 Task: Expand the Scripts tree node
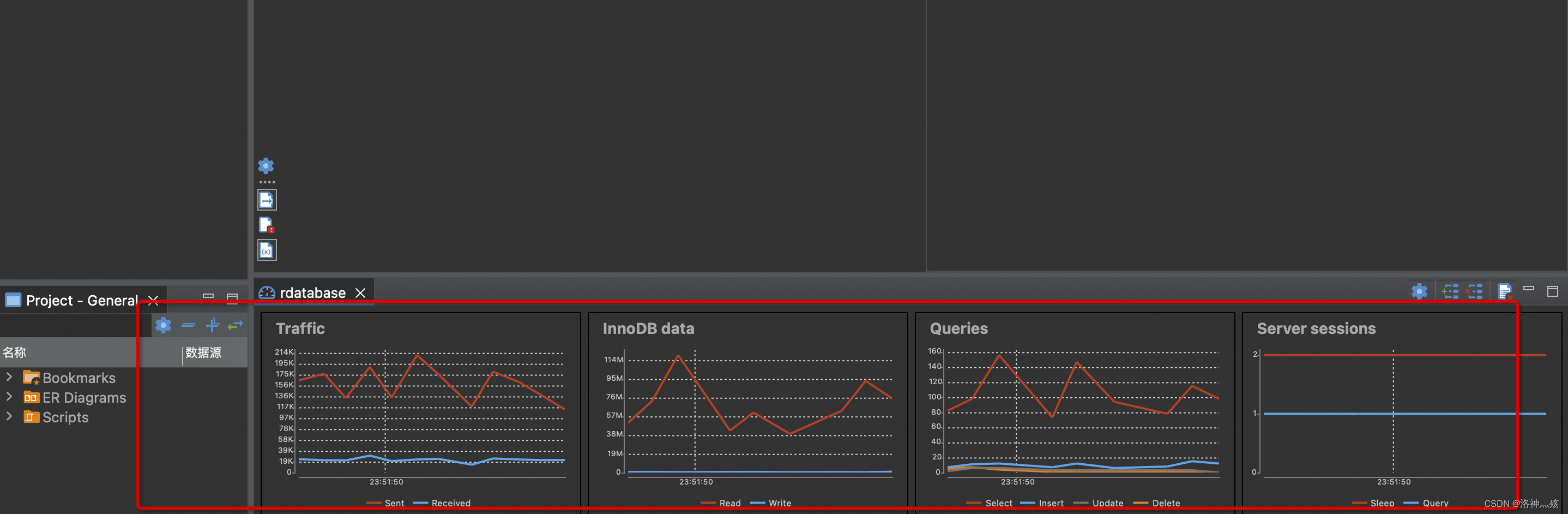point(9,416)
